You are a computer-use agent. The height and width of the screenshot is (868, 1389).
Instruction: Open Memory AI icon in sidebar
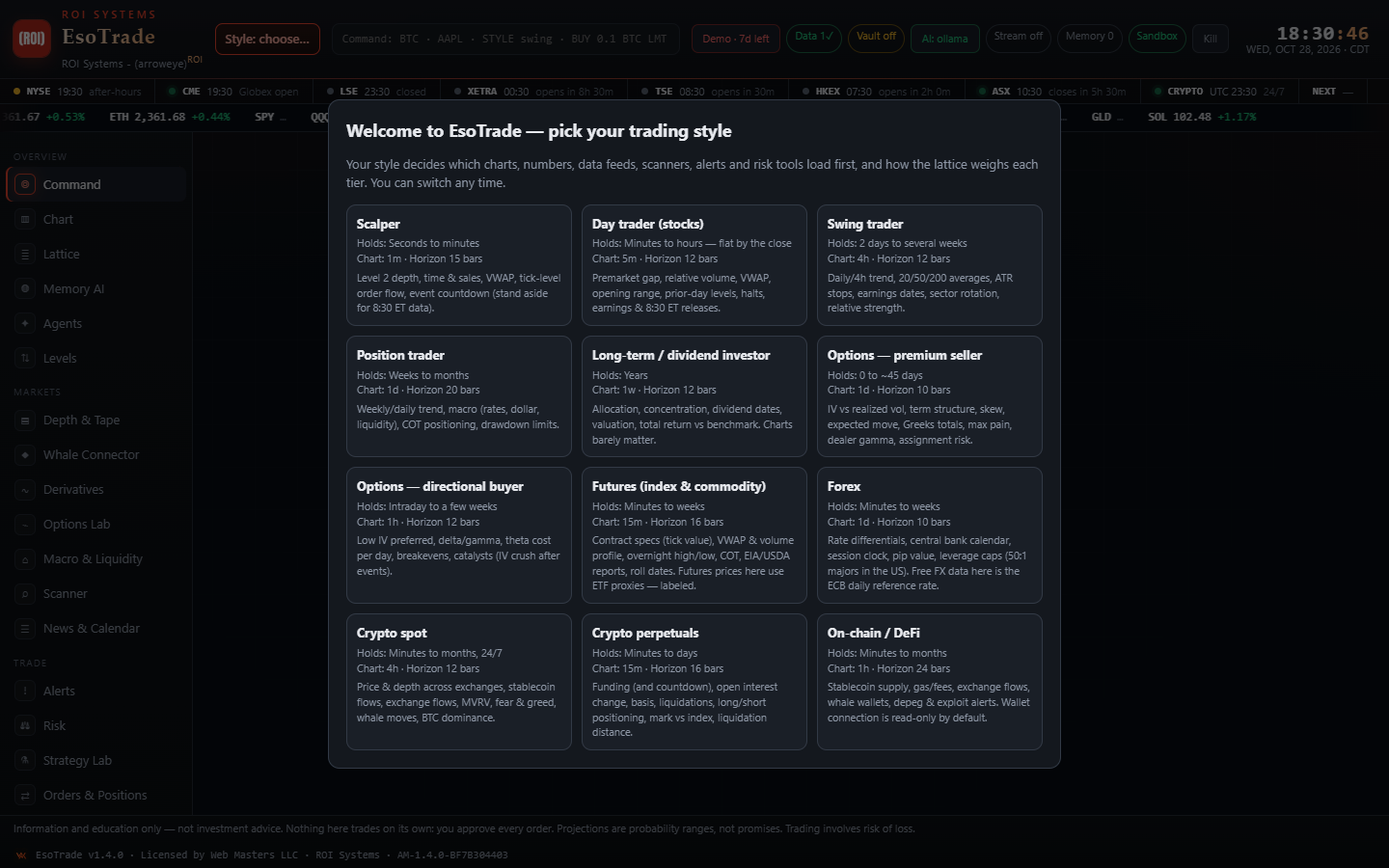pos(25,288)
